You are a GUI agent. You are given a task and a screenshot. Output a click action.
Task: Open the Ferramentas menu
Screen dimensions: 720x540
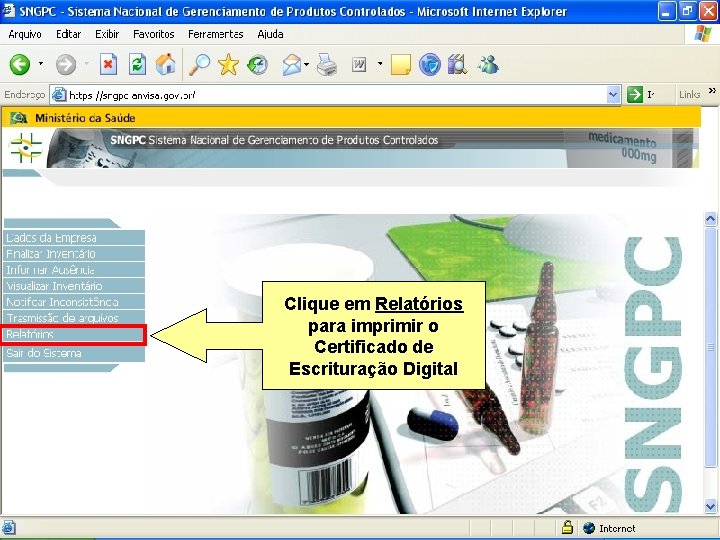(215, 34)
